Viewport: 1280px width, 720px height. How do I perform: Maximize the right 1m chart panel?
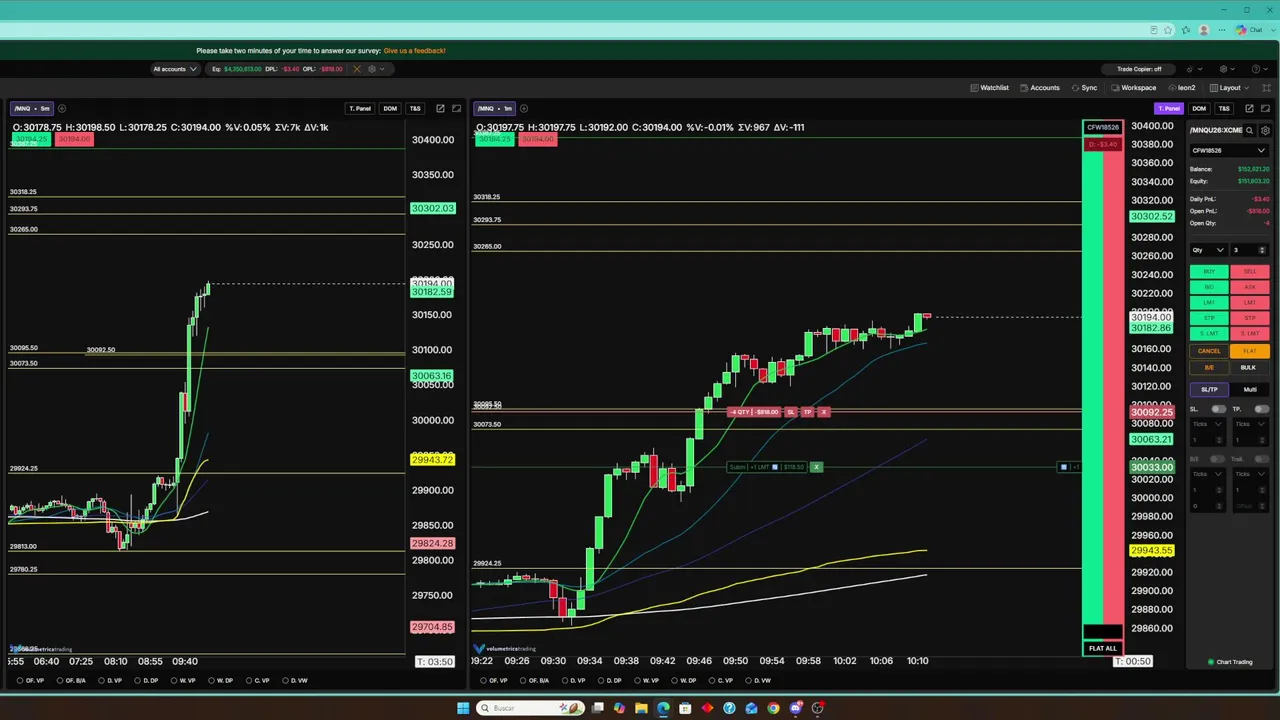coord(1265,108)
